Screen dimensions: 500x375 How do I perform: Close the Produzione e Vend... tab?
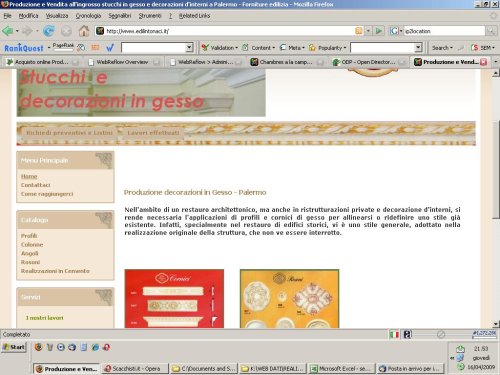point(484,62)
